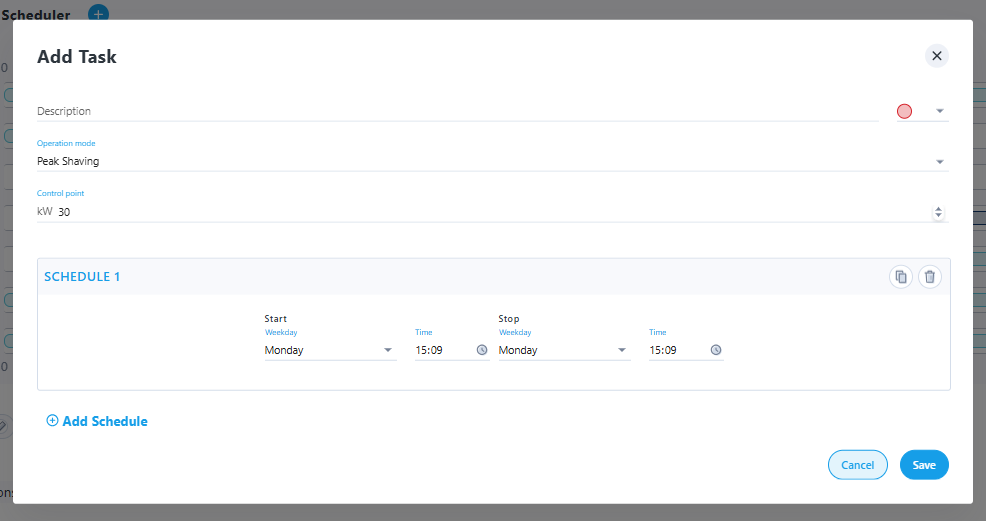986x521 pixels.
Task: Click the Add Schedule link
Action: click(x=97, y=421)
